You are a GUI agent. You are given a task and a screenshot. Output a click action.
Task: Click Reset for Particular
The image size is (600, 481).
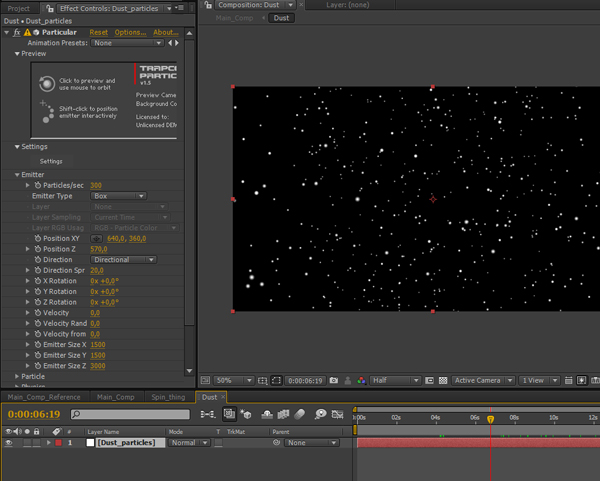click(x=99, y=33)
